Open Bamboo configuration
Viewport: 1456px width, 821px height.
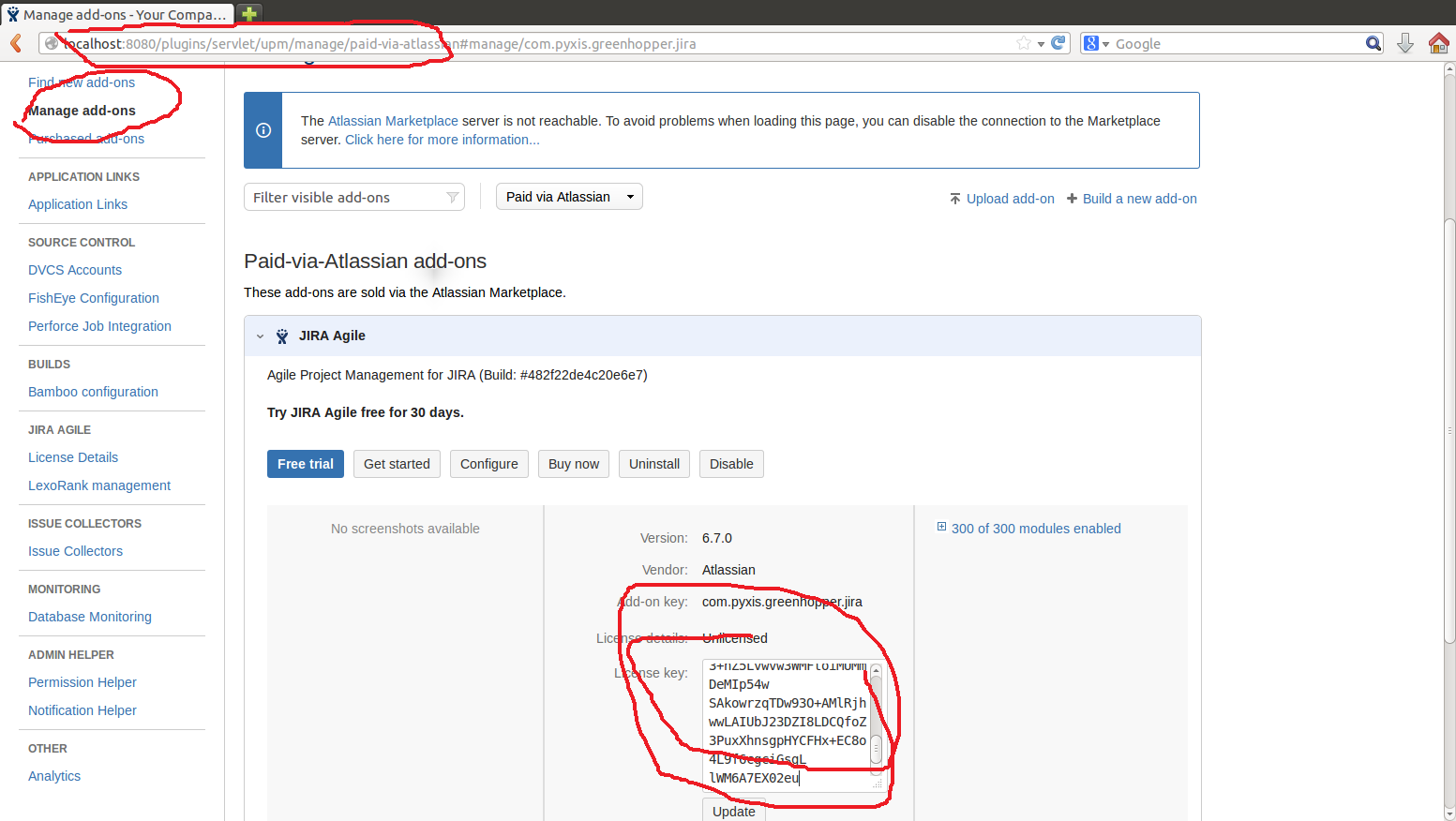coord(93,392)
